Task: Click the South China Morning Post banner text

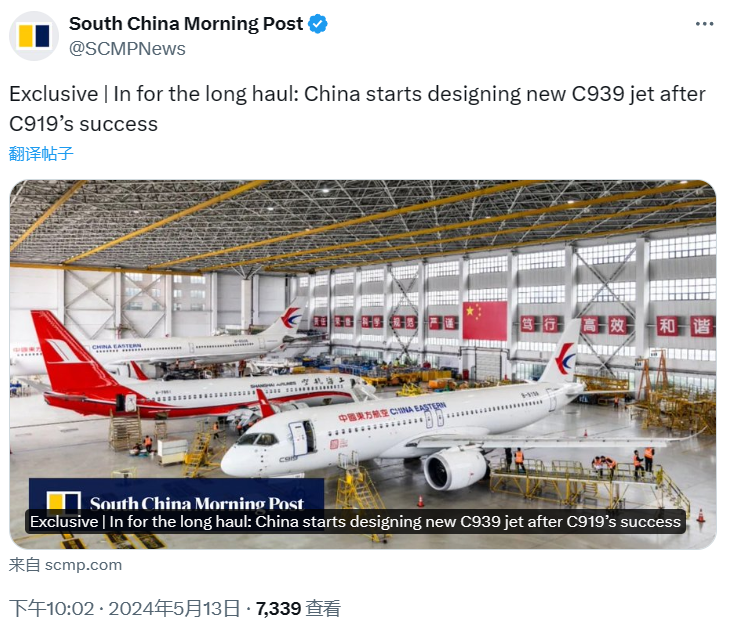Action: pyautogui.click(x=197, y=503)
